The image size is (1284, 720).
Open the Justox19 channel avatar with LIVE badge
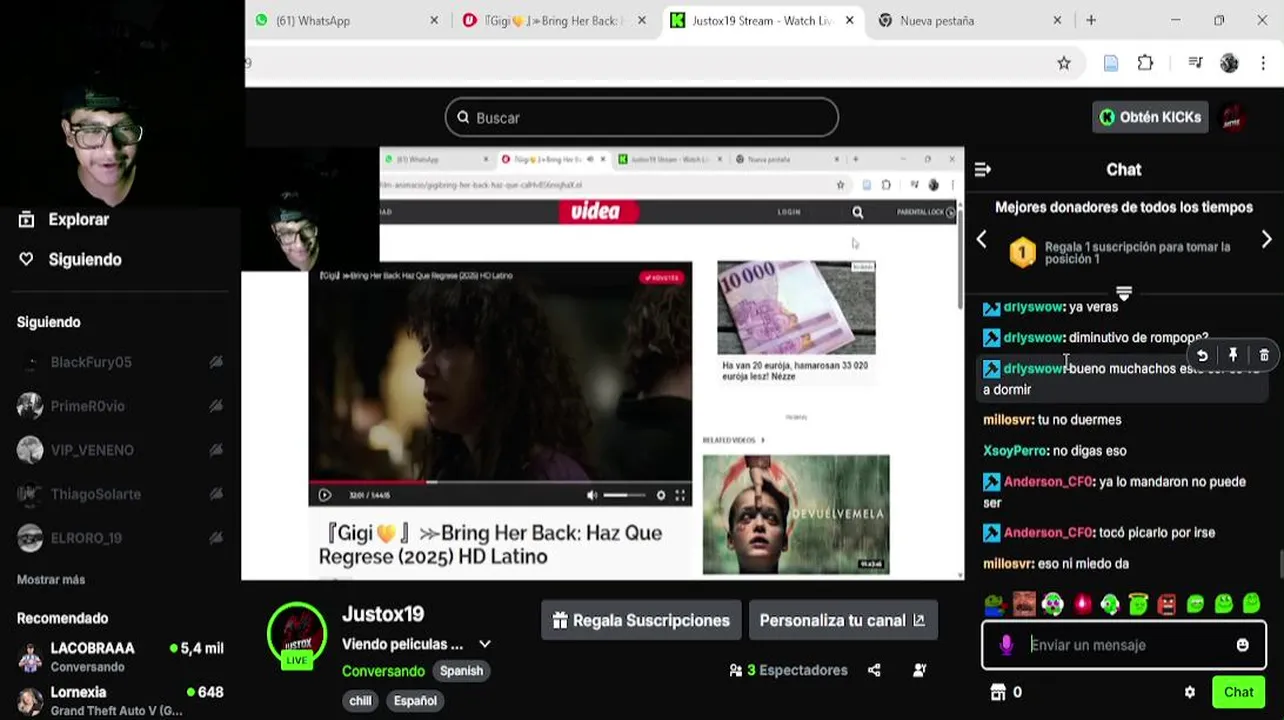[297, 635]
